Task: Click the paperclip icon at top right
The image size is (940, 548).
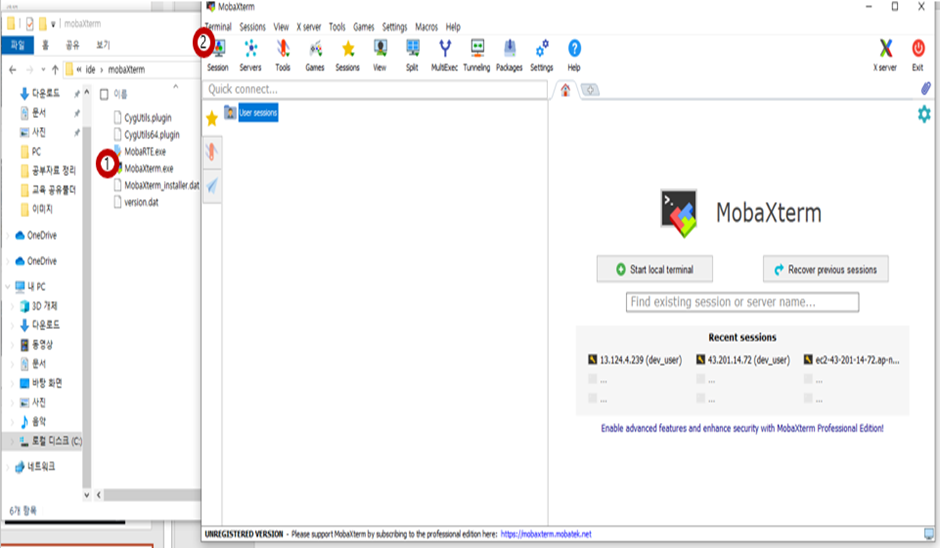Action: pyautogui.click(x=926, y=89)
